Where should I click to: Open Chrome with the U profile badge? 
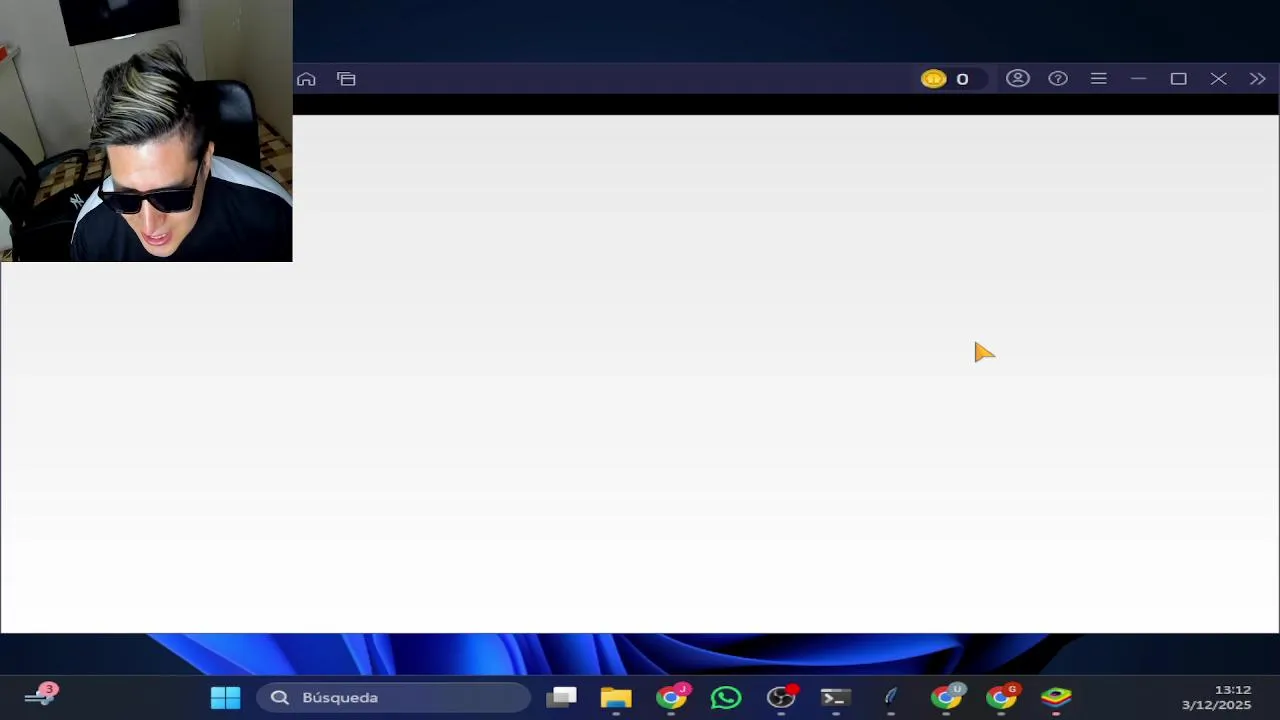(946, 697)
